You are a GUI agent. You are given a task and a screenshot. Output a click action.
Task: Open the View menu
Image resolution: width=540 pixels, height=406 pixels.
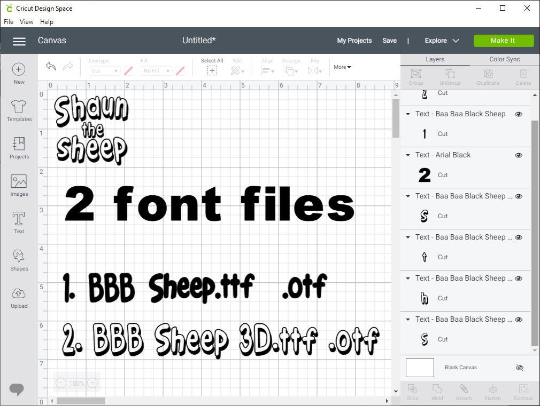26,22
